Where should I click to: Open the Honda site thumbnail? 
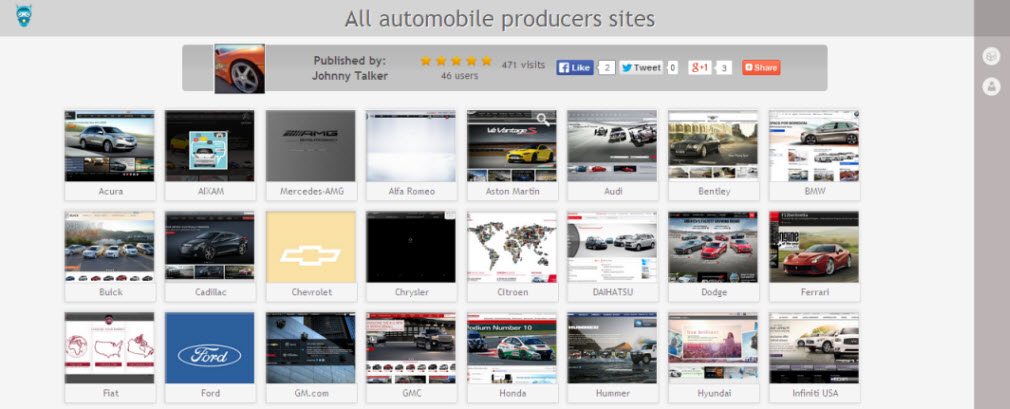pyautogui.click(x=511, y=348)
